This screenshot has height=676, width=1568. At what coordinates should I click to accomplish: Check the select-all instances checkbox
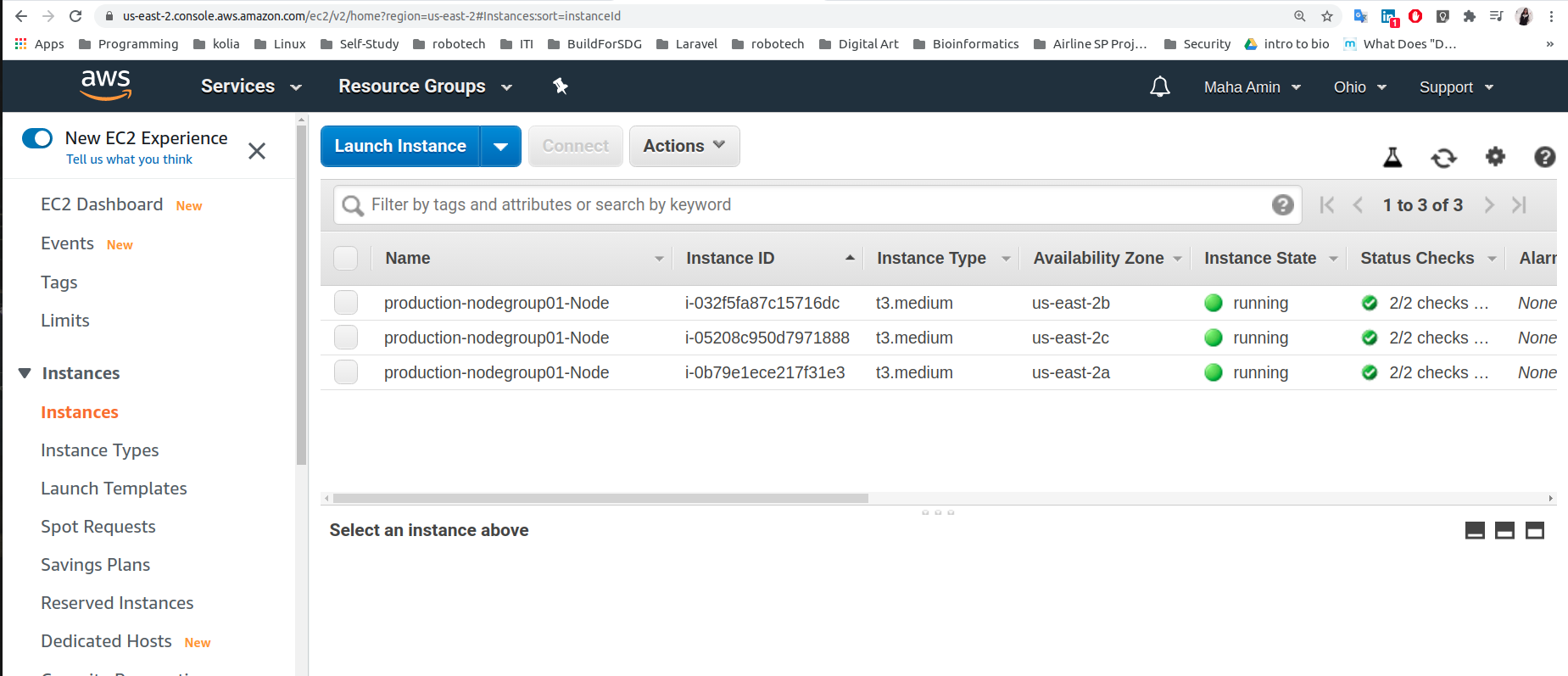pyautogui.click(x=346, y=258)
